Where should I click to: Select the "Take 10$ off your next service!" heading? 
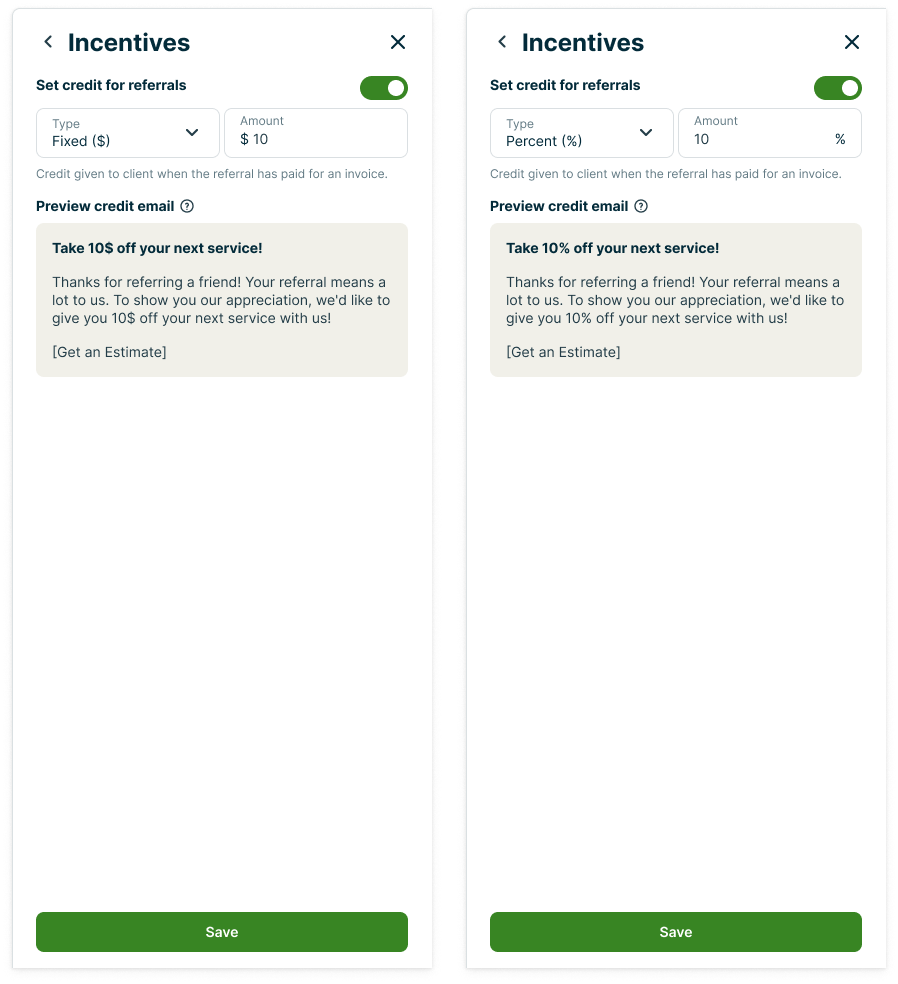(x=157, y=248)
